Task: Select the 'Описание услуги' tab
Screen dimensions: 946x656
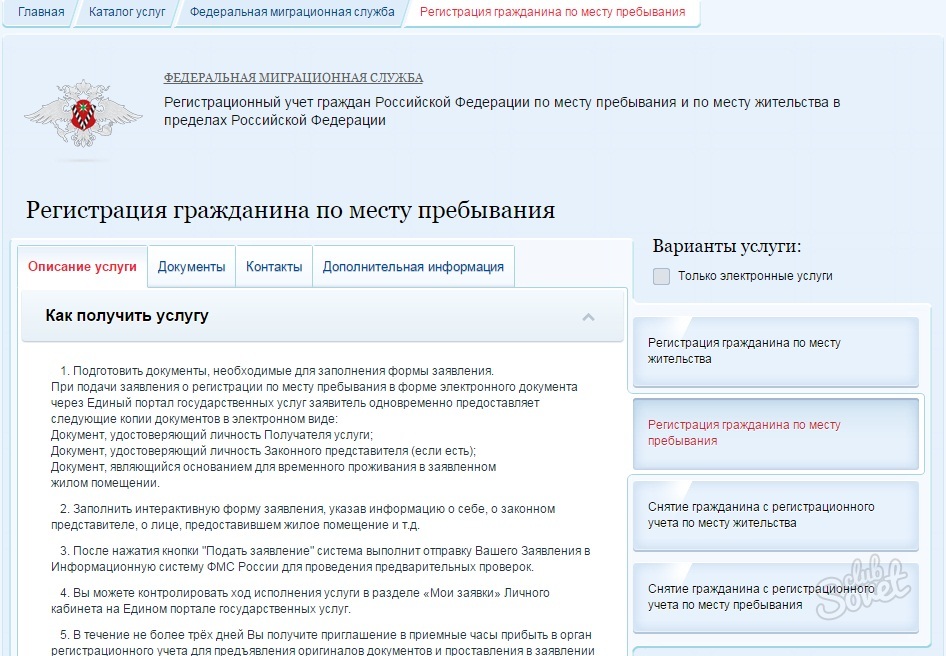Action: click(x=83, y=267)
